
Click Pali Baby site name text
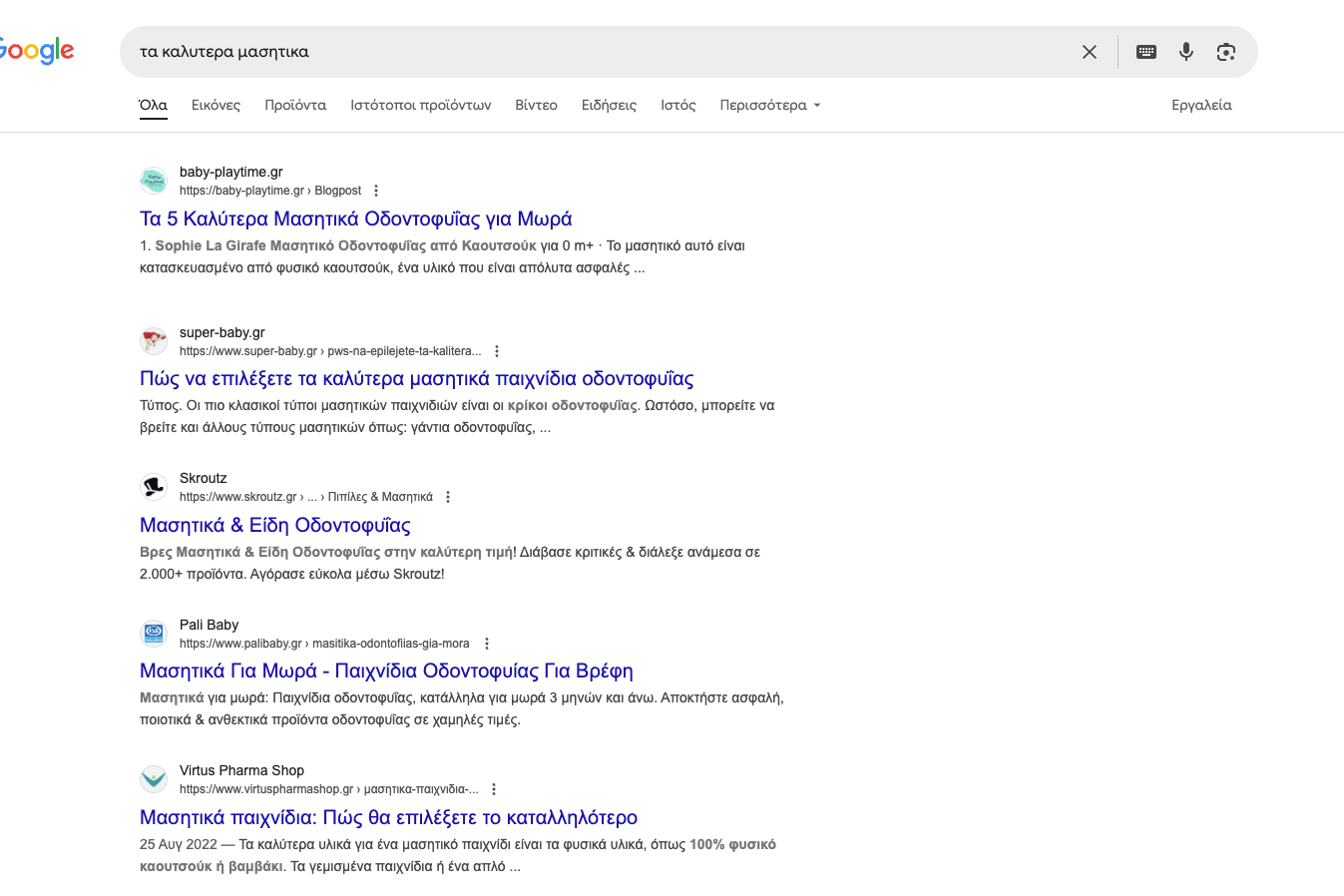[x=209, y=625]
